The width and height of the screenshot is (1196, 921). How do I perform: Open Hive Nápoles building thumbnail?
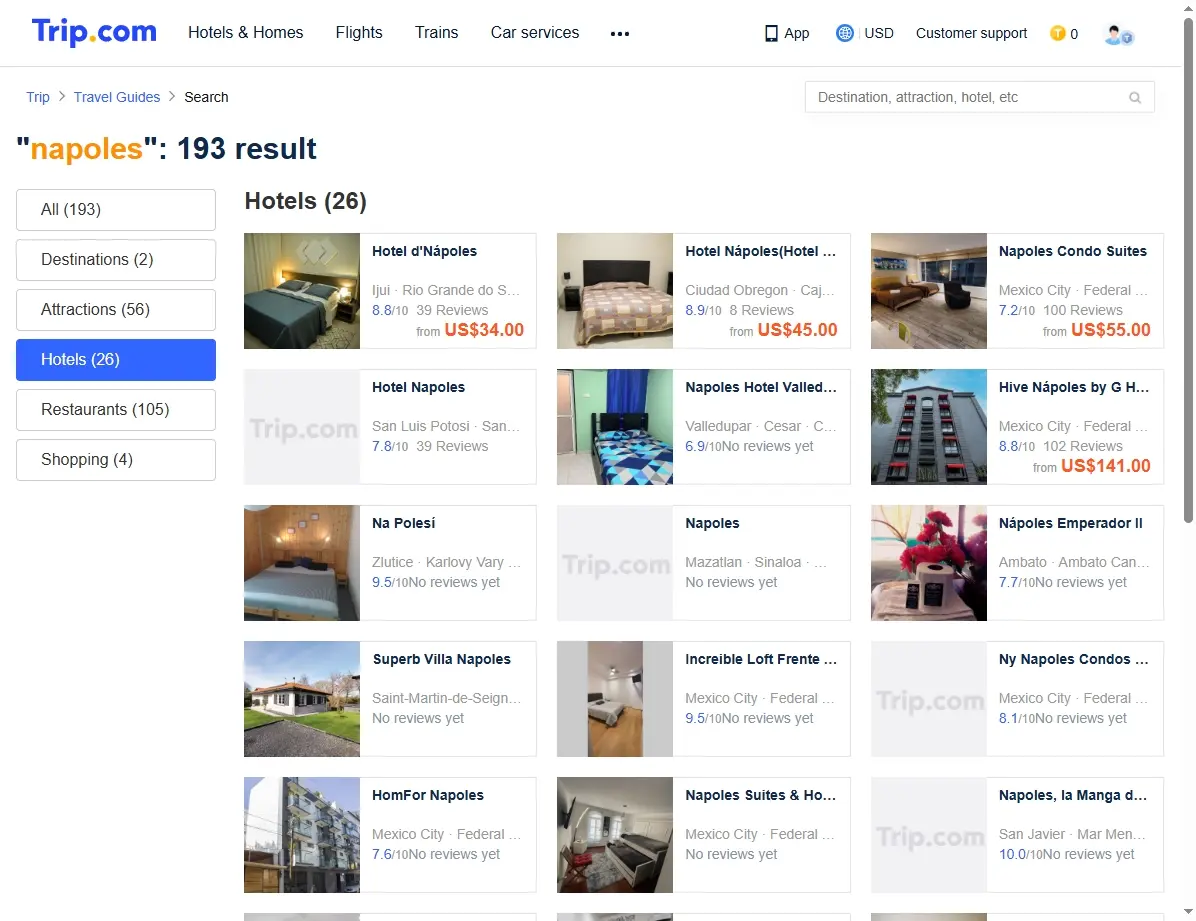[929, 427]
